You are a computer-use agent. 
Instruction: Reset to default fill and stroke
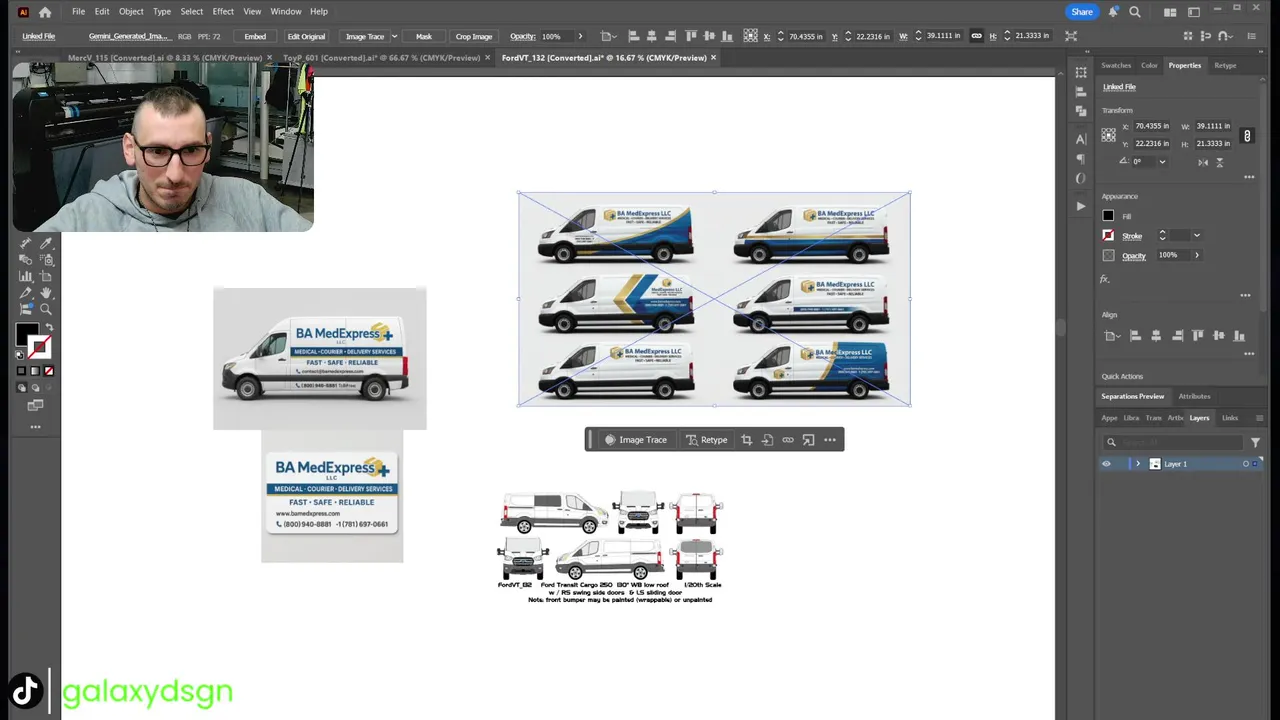[20, 355]
